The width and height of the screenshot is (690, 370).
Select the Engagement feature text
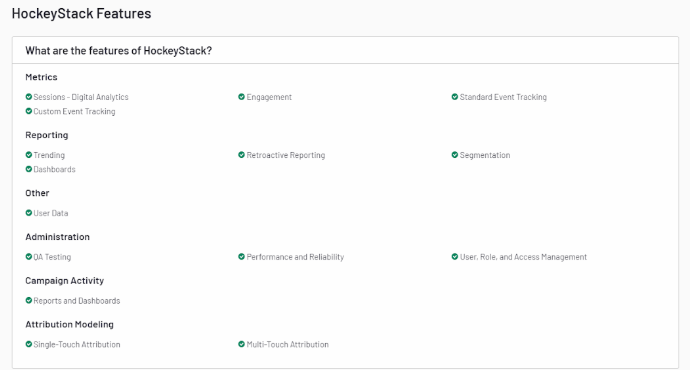pos(269,97)
